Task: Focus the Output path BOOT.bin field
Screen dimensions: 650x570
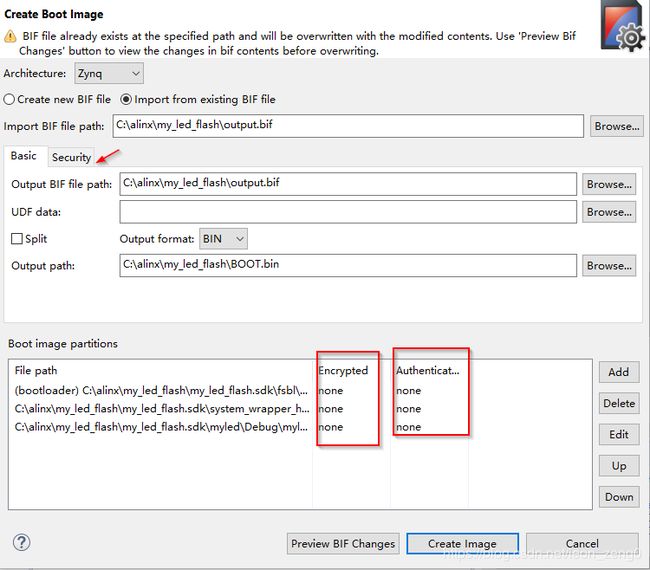Action: (348, 265)
